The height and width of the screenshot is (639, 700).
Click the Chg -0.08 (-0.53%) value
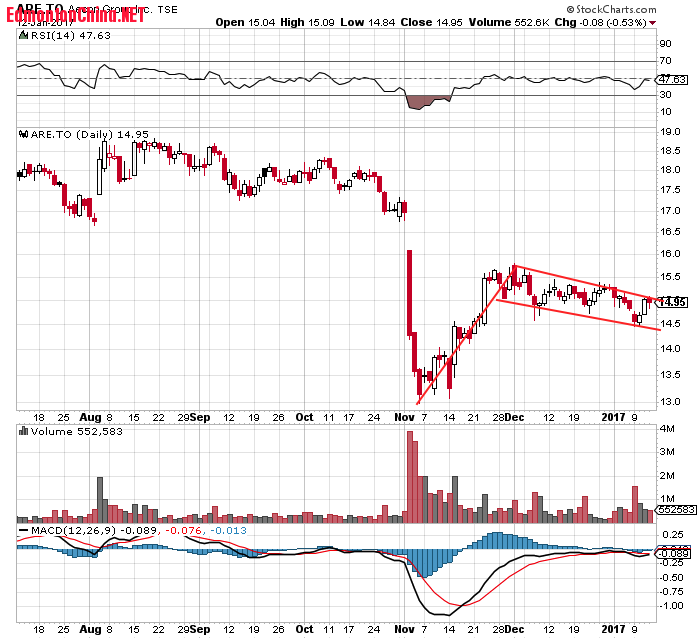pyautogui.click(x=600, y=22)
